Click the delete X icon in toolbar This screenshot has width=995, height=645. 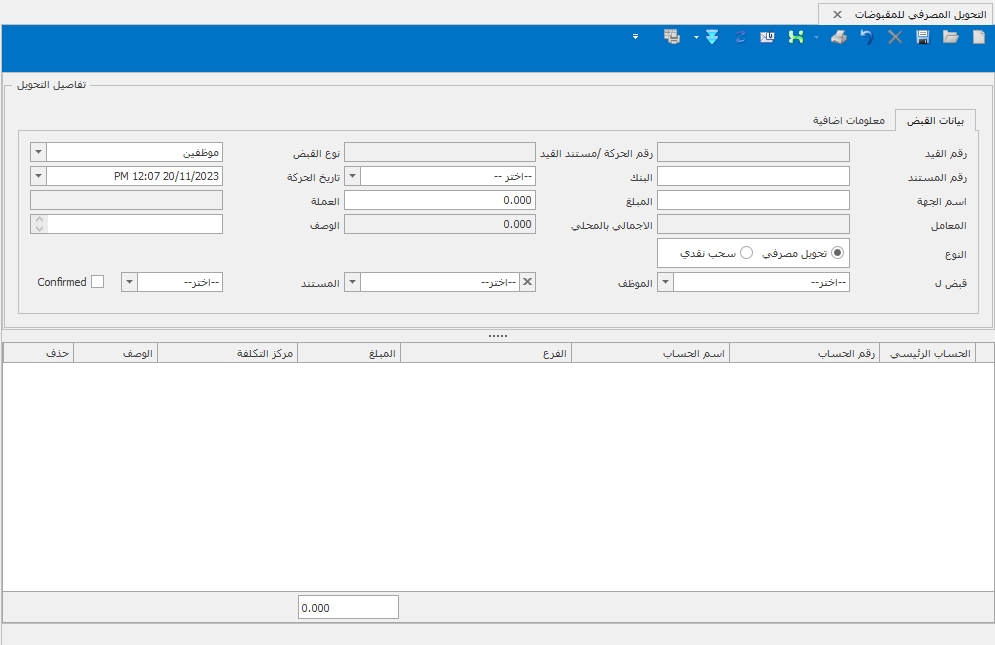pos(895,37)
